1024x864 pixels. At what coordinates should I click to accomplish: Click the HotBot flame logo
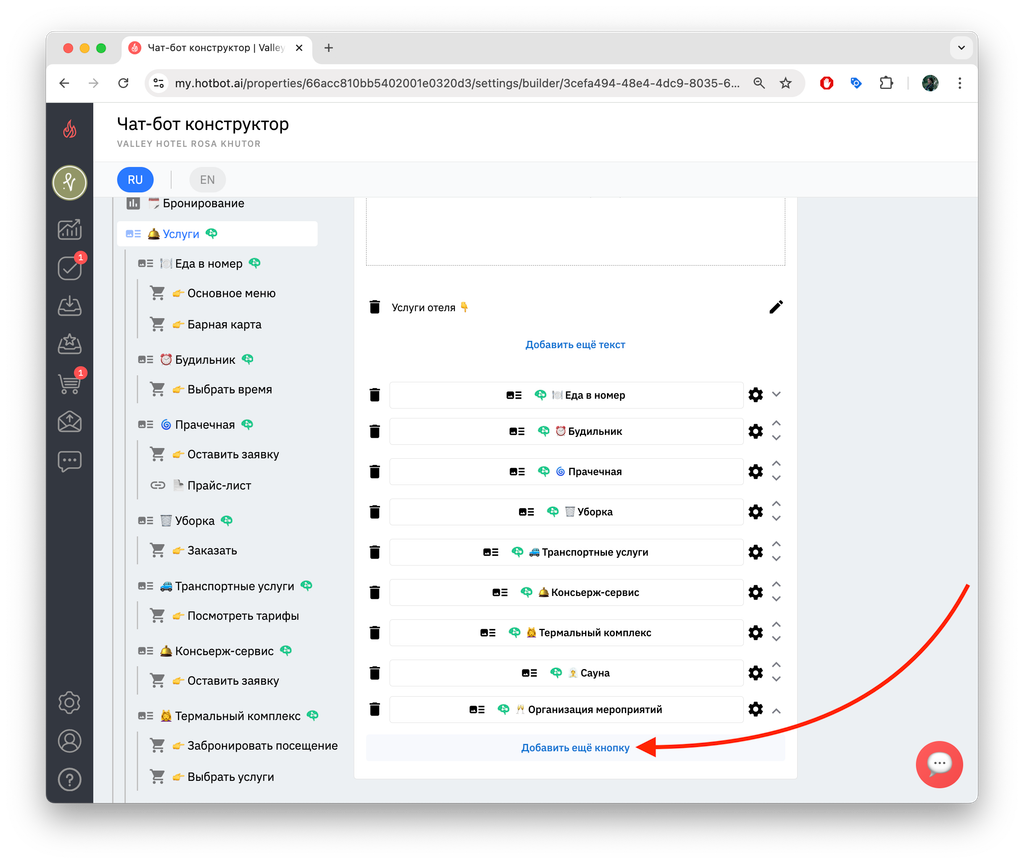pos(70,129)
